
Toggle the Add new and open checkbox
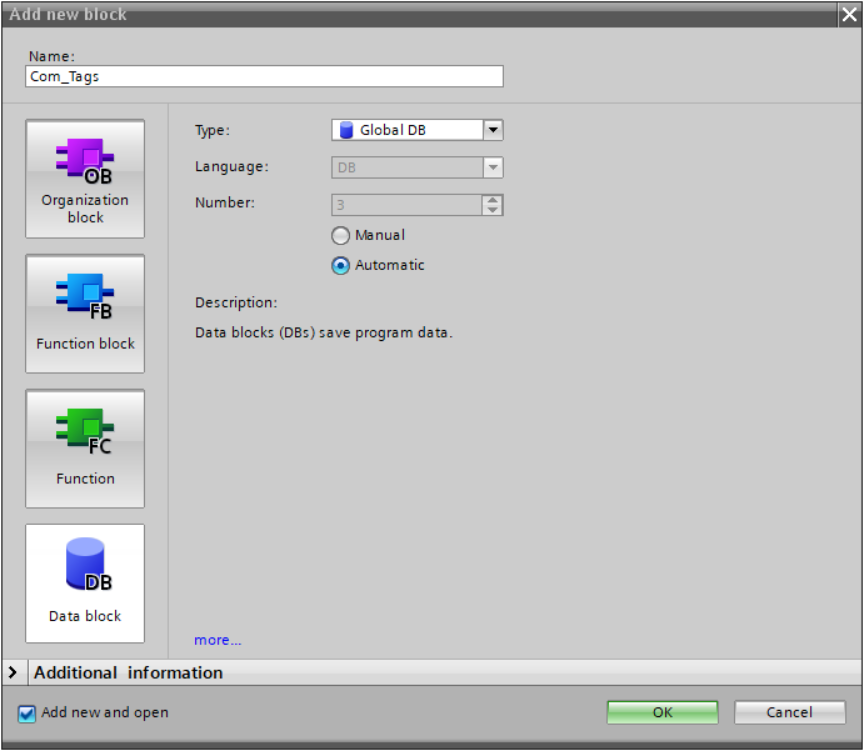(26, 714)
